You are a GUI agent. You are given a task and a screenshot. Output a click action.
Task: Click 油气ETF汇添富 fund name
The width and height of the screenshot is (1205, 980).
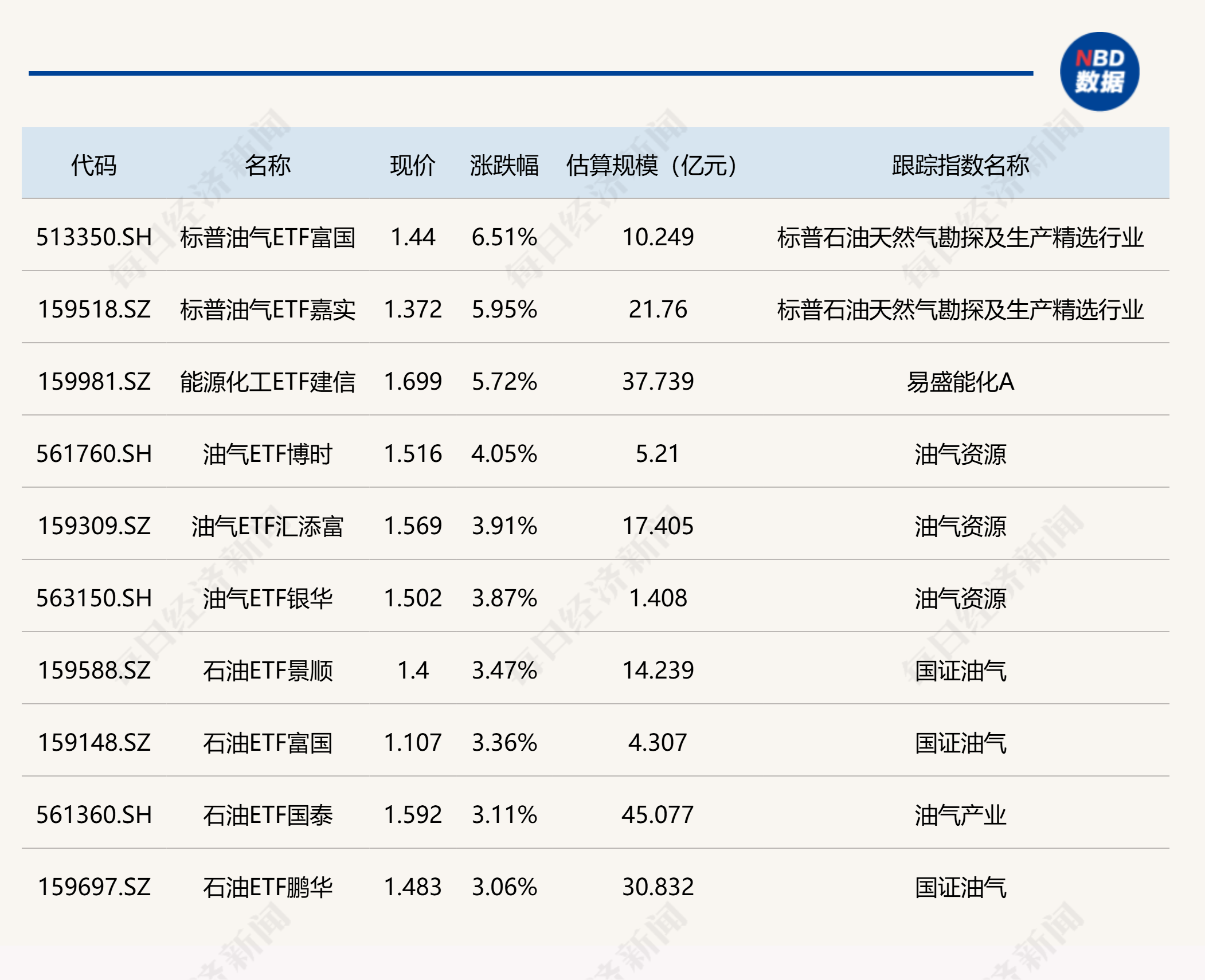268,526
